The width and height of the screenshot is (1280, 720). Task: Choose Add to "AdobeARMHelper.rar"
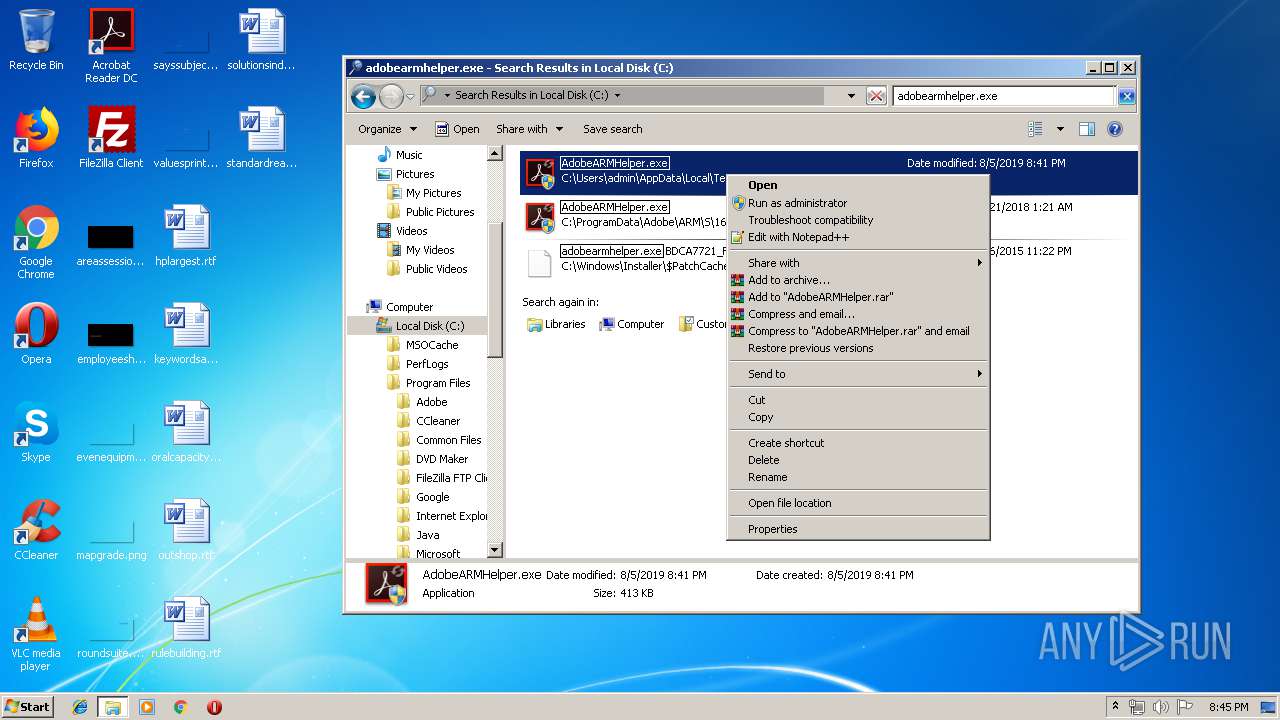click(x=858, y=297)
